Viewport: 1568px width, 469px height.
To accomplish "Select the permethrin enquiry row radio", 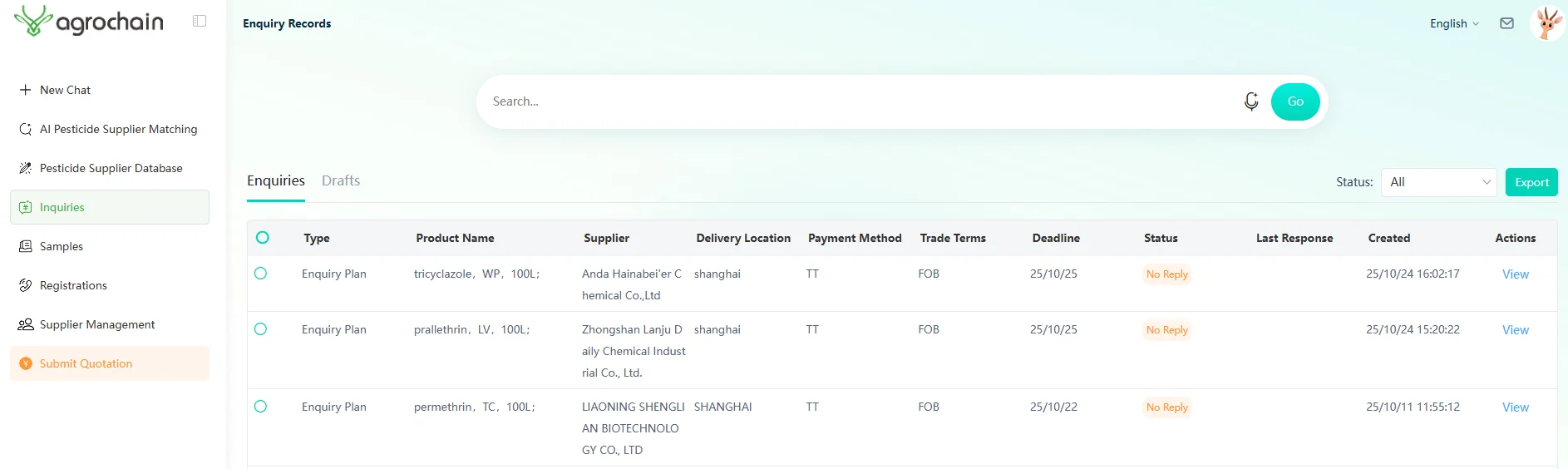I will pos(260,407).
